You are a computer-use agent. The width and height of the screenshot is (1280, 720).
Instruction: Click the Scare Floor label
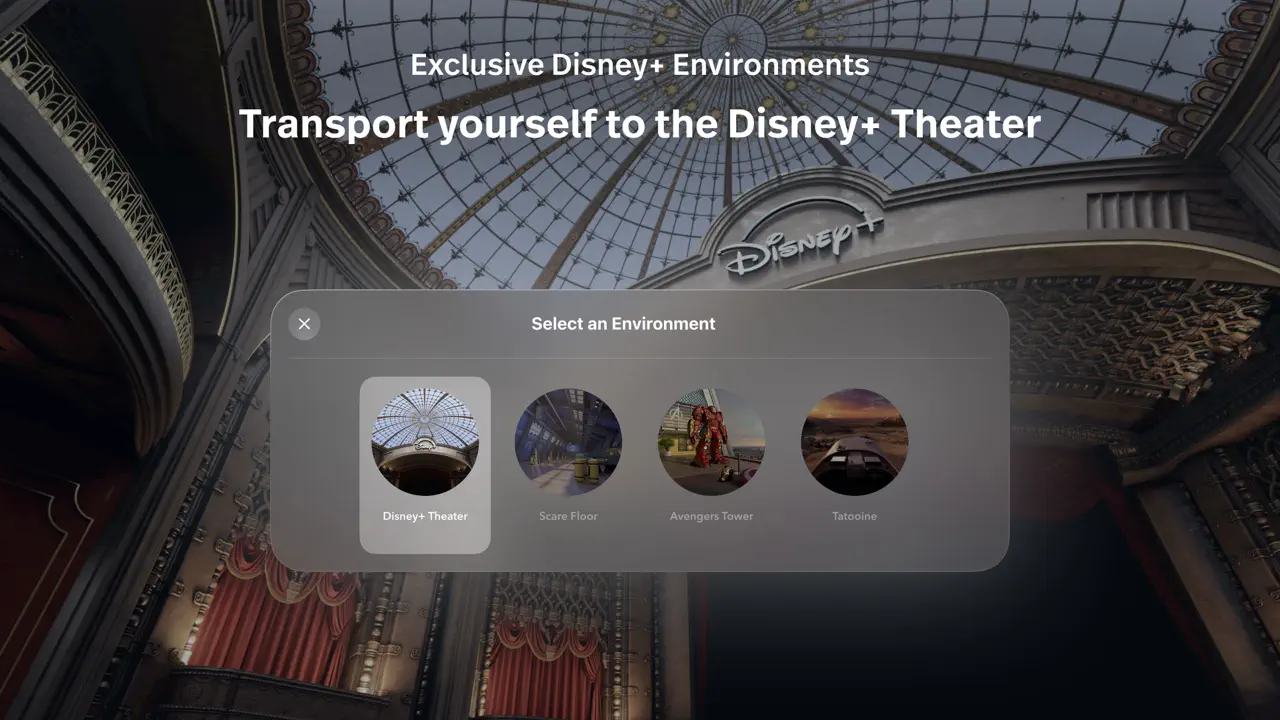568,516
